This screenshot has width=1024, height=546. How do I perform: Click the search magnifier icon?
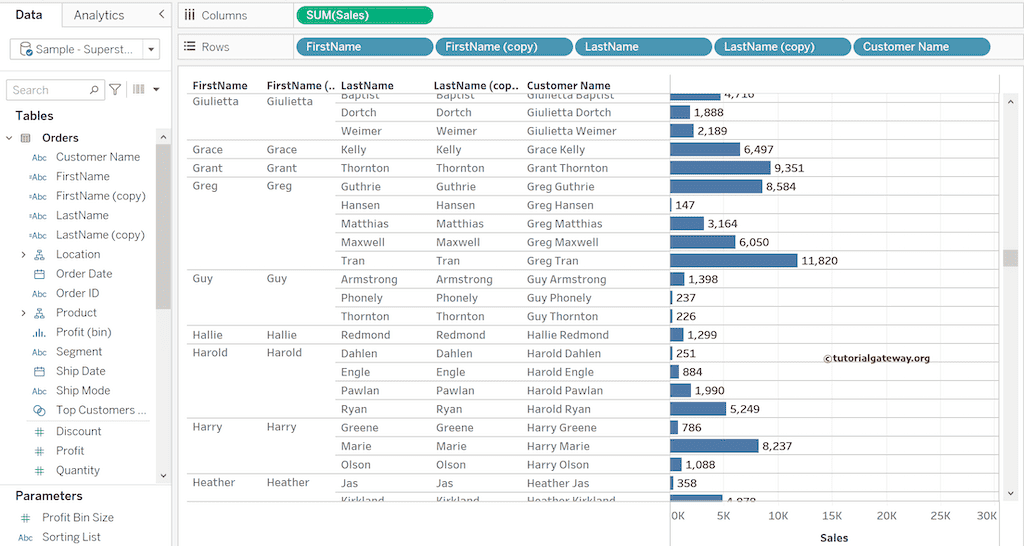[94, 90]
